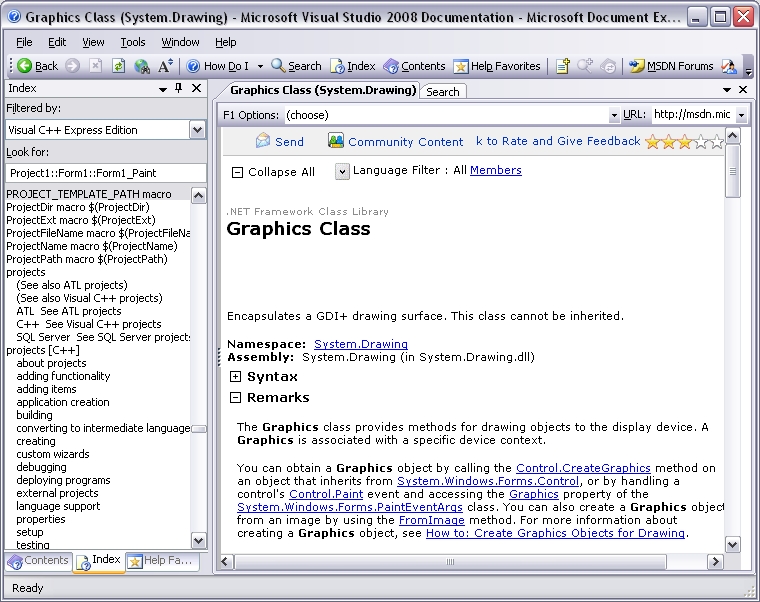Click the font size icon in toolbar
Screen dimensions: 760x602
[166, 66]
